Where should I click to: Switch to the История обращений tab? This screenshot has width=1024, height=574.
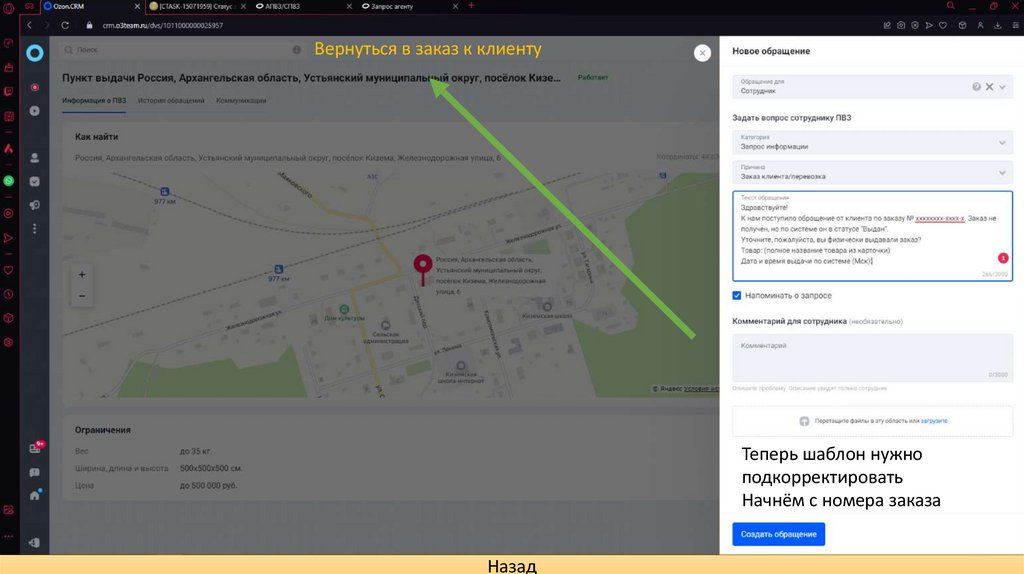(x=171, y=101)
